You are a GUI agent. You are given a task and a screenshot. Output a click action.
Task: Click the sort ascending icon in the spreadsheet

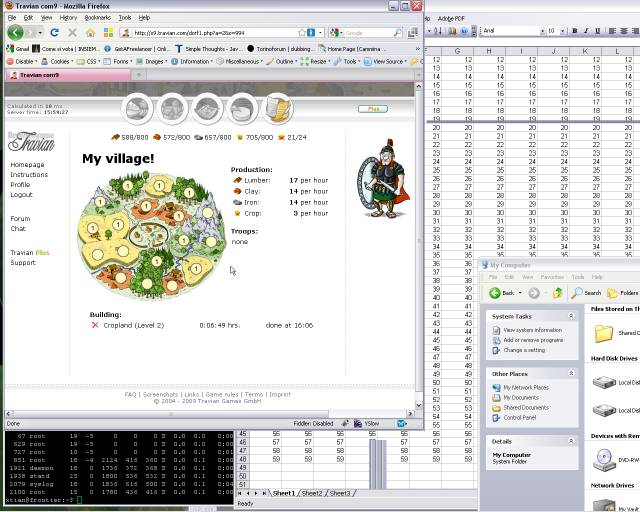point(438,31)
